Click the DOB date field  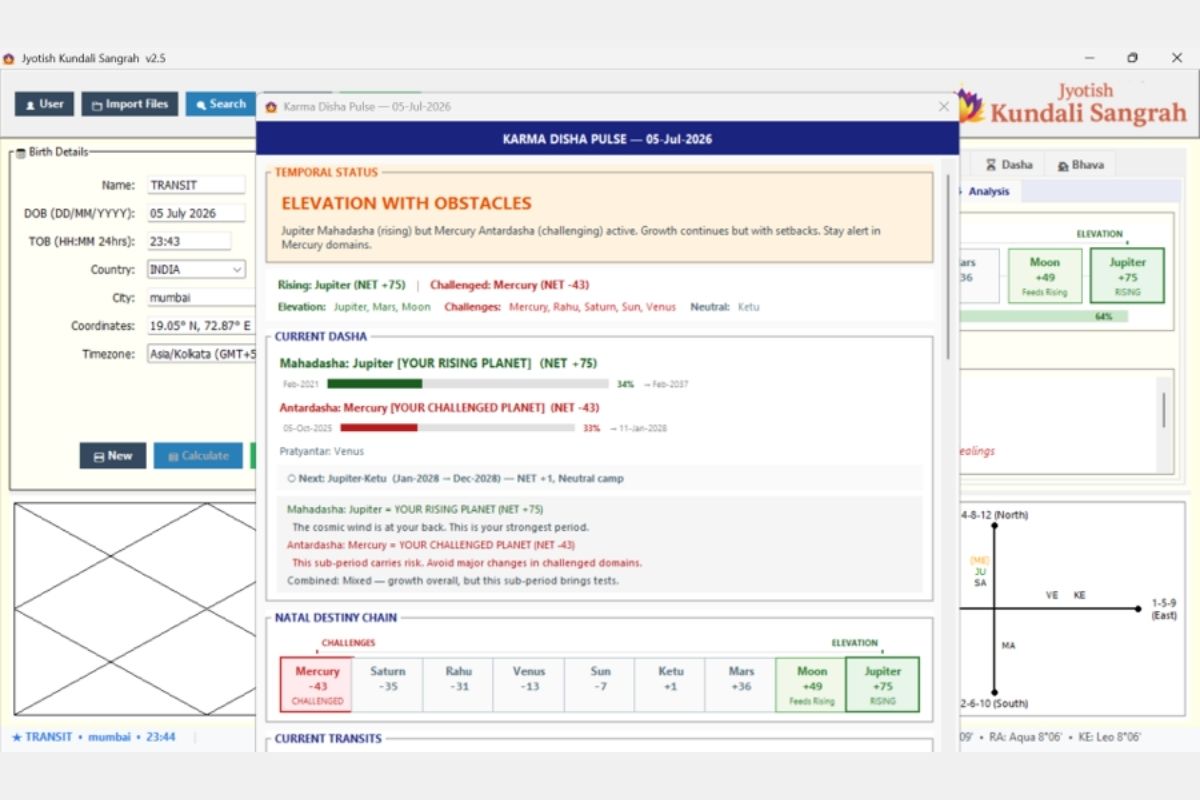tap(196, 213)
